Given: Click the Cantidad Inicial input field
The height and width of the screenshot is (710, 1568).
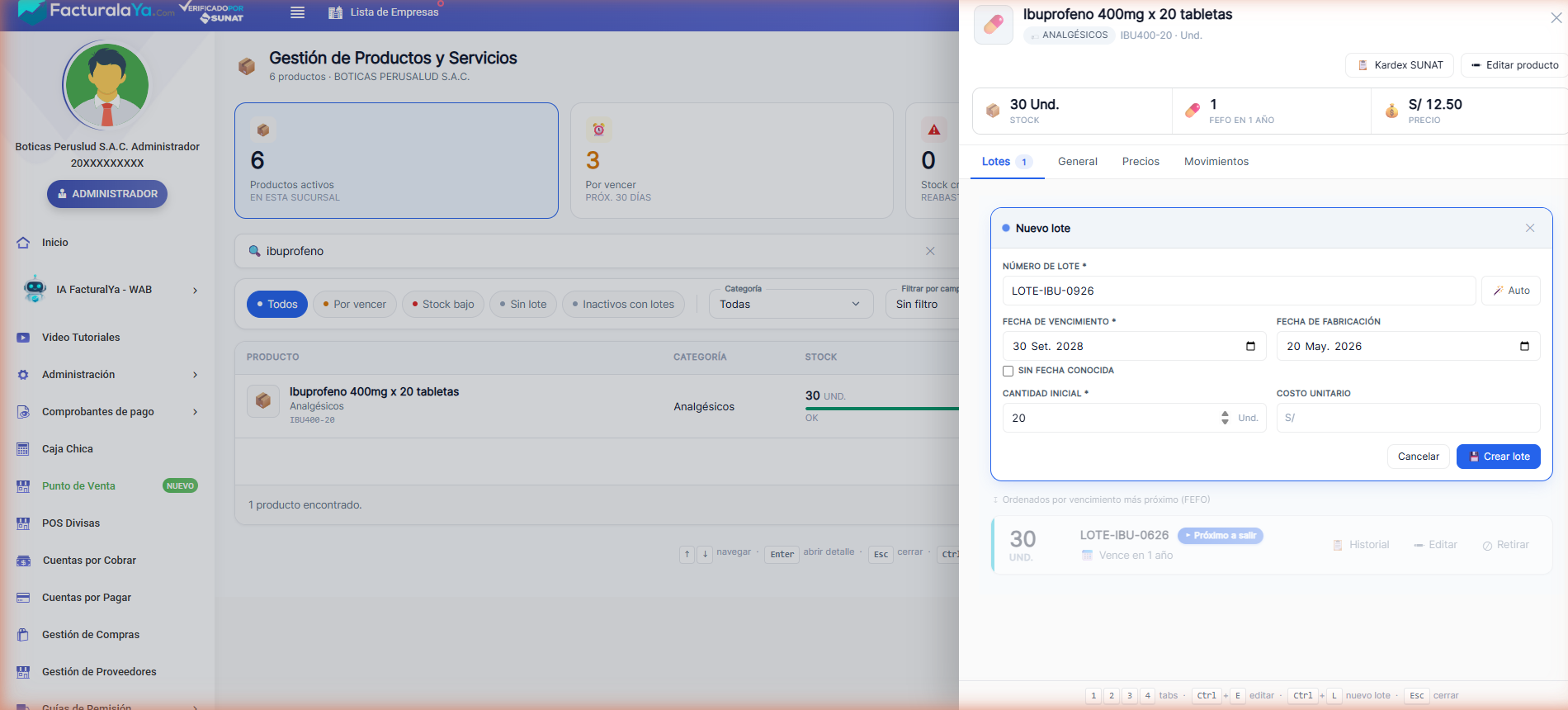Looking at the screenshot, I should pos(1134,418).
